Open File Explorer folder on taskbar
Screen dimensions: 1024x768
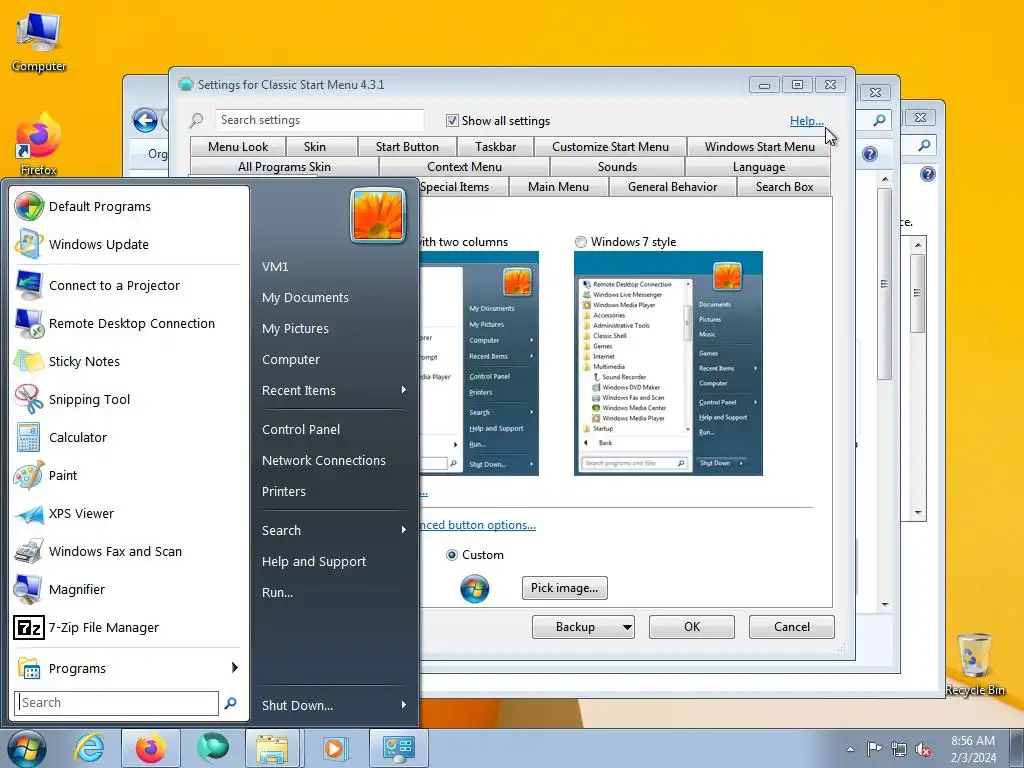tap(272, 748)
